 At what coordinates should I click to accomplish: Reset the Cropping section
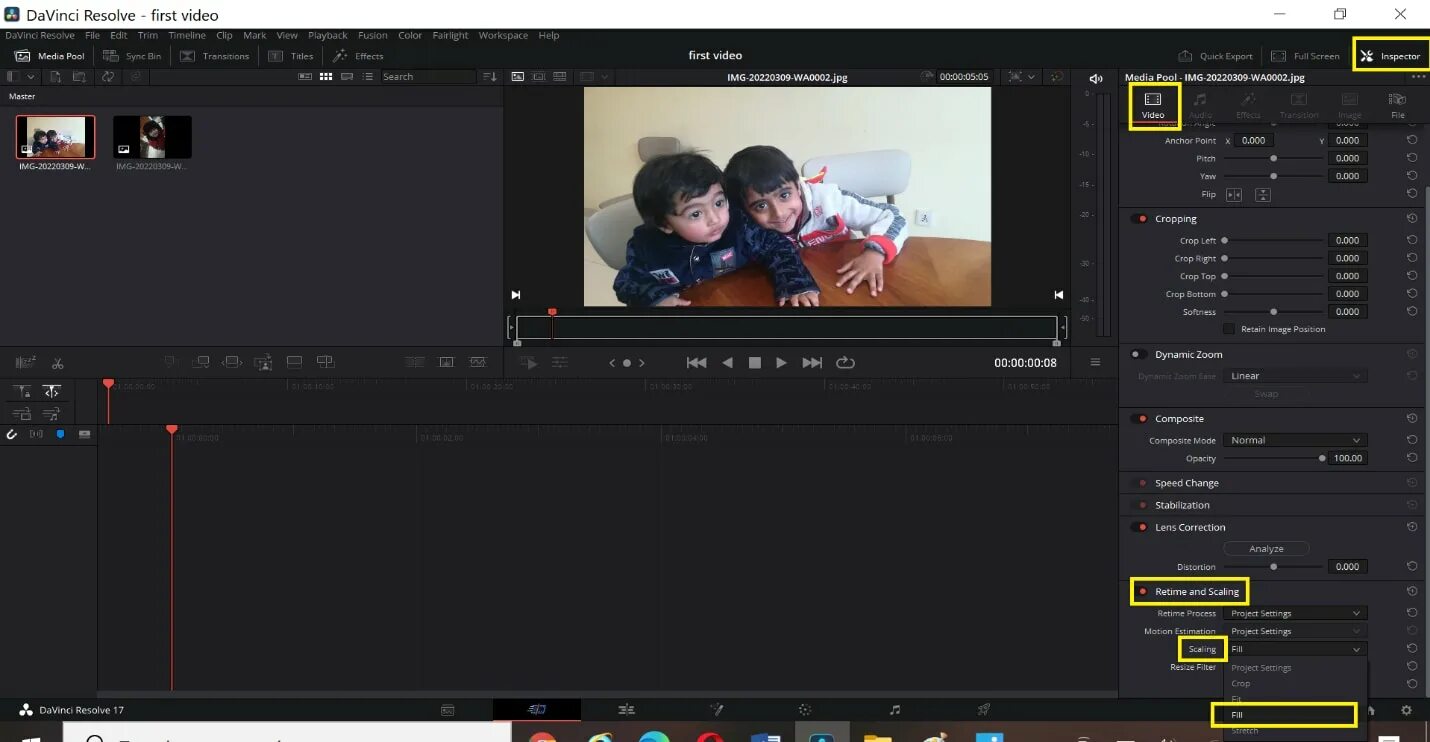coord(1412,219)
